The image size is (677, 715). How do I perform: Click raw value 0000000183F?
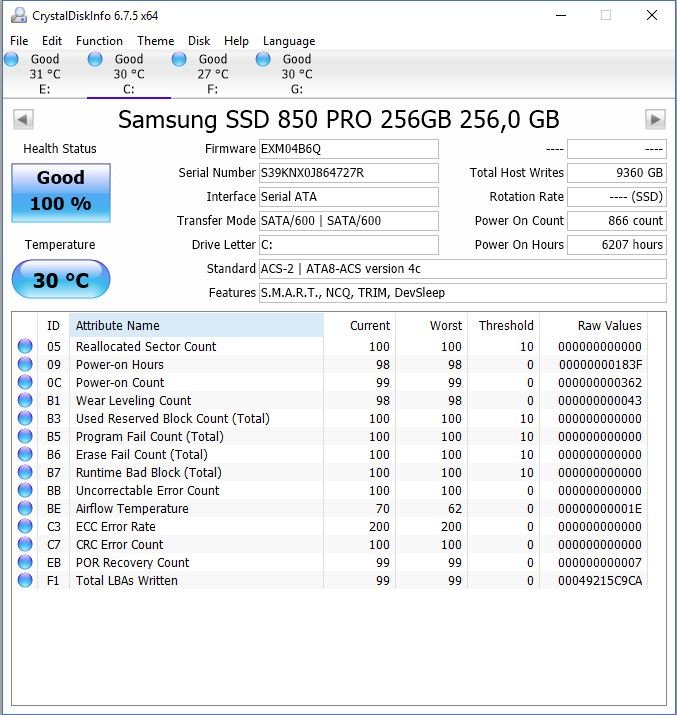click(600, 365)
